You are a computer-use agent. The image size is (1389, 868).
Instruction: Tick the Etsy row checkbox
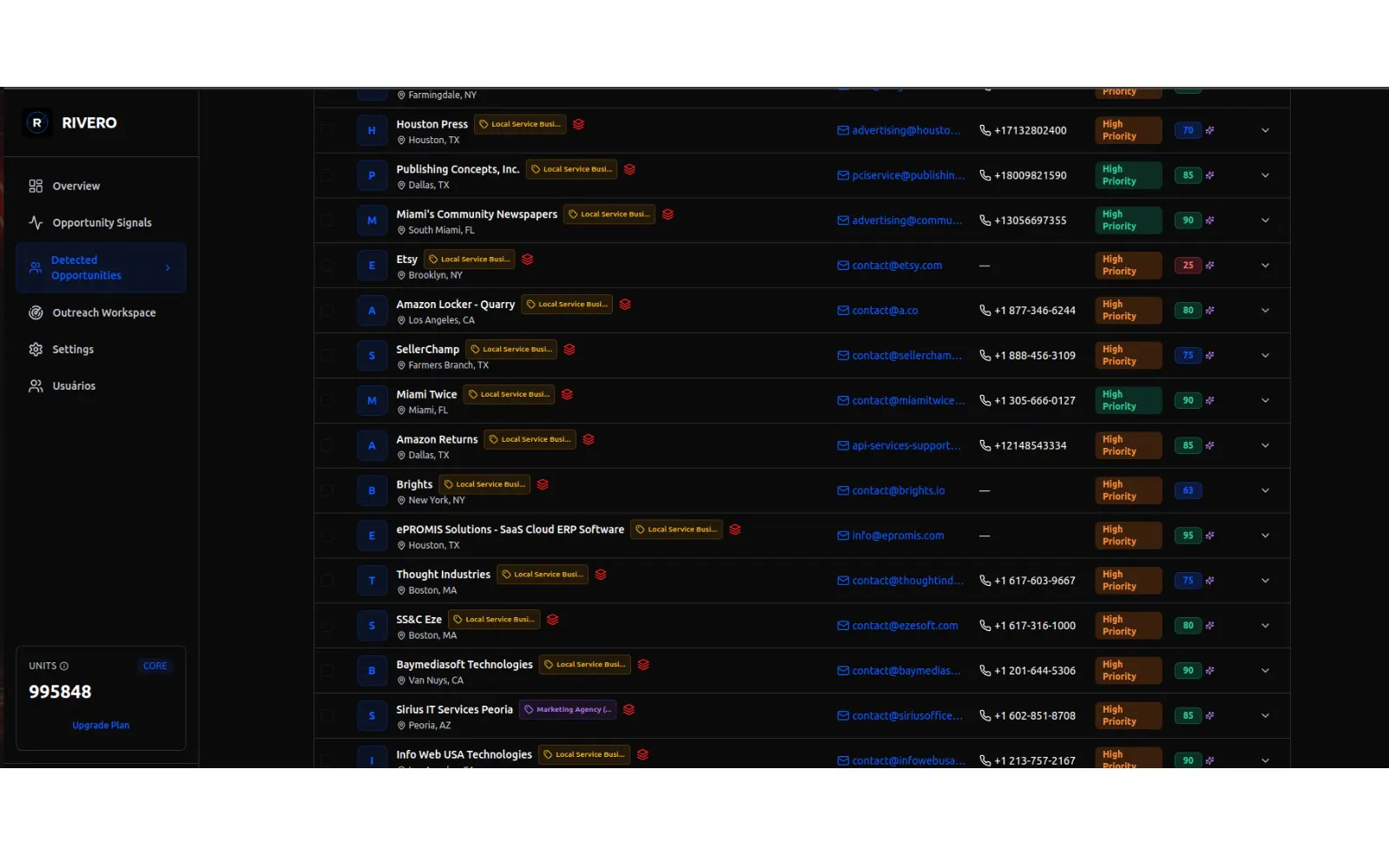327,266
